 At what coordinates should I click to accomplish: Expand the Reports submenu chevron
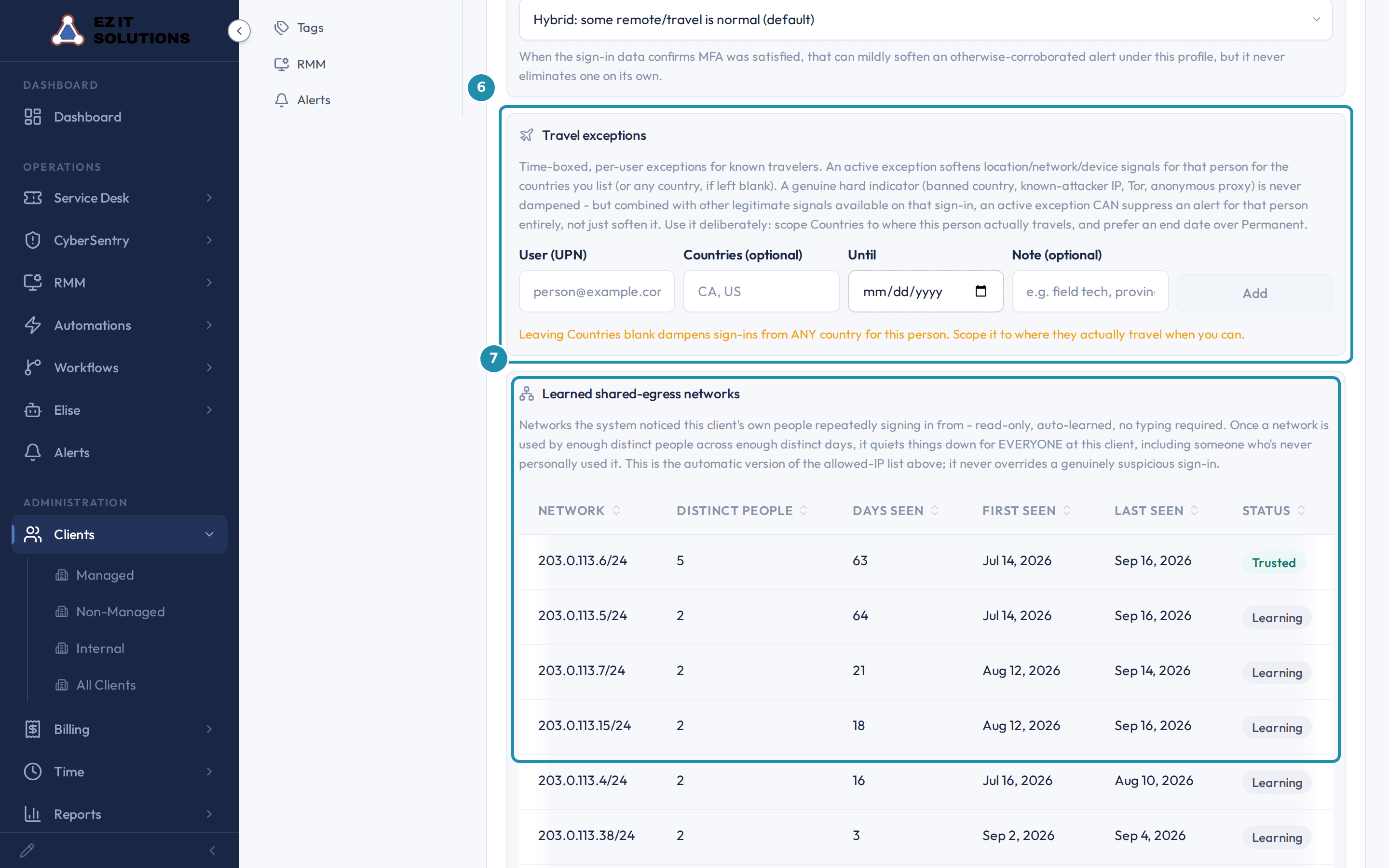pyautogui.click(x=209, y=814)
